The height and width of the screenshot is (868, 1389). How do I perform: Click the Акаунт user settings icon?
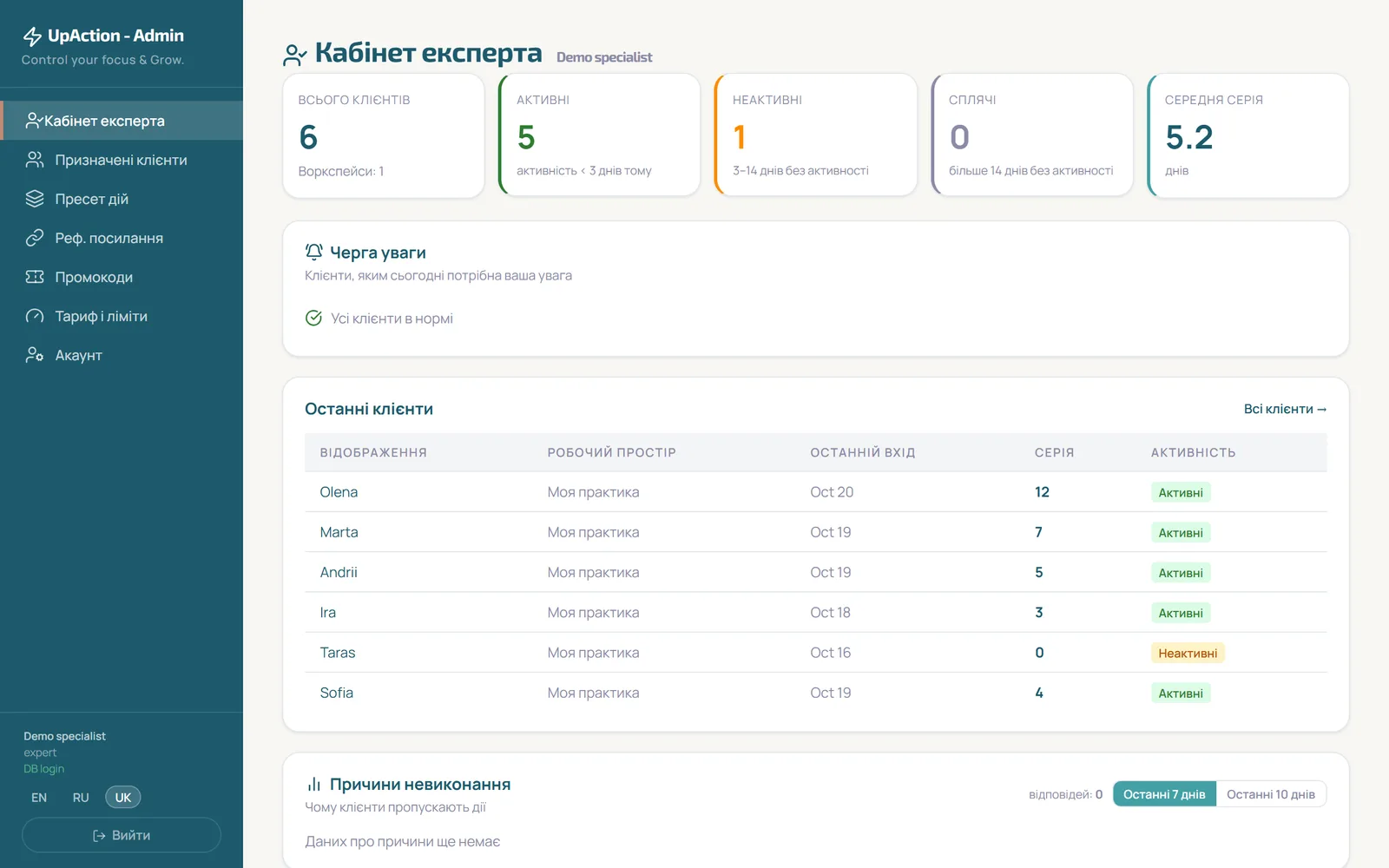click(35, 355)
